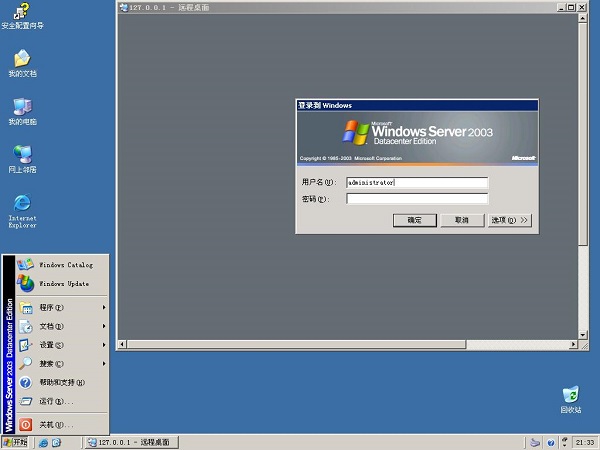600x450 pixels.
Task: Click the 确定 (OK) button in login dialog
Action: tap(415, 220)
